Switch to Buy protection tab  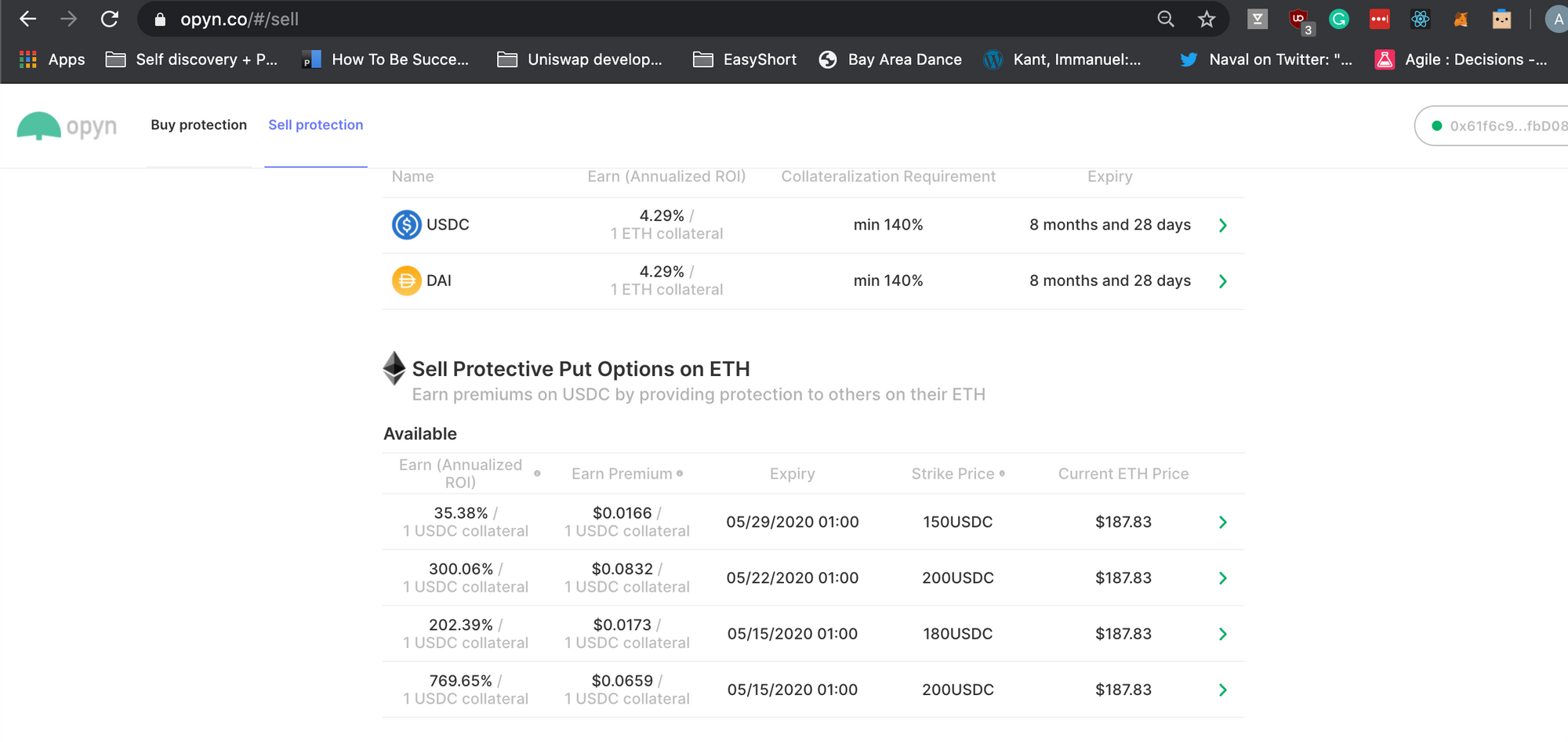pos(198,125)
